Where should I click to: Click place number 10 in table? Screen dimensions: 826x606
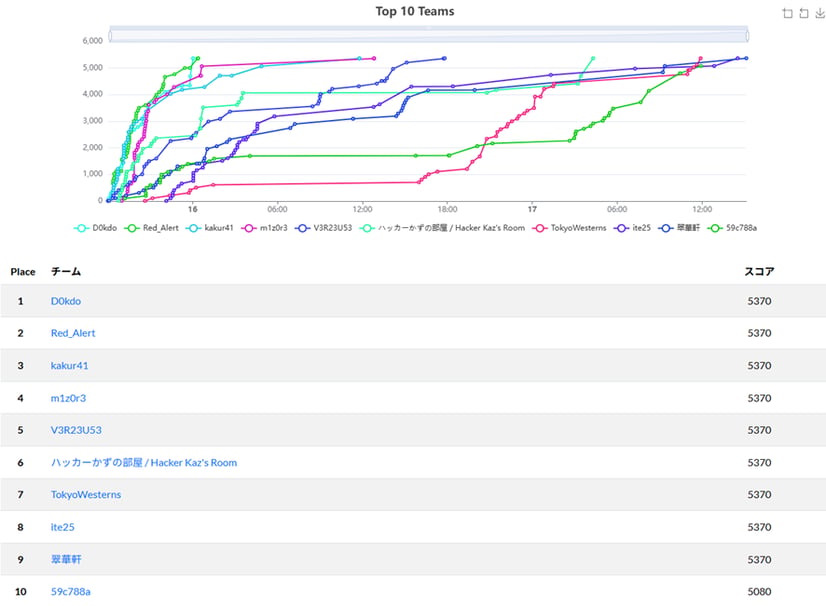21,592
